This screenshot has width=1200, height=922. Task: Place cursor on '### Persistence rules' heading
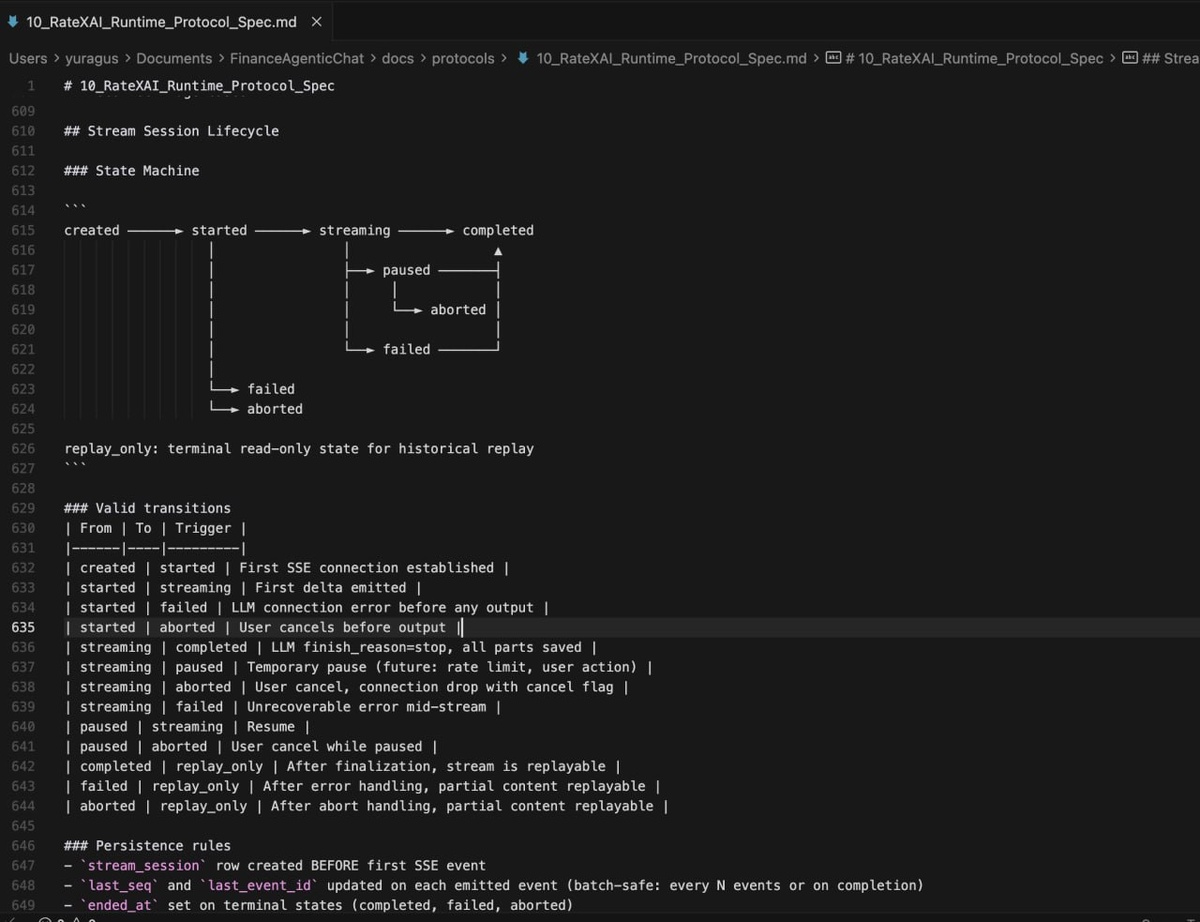[x=147, y=846]
